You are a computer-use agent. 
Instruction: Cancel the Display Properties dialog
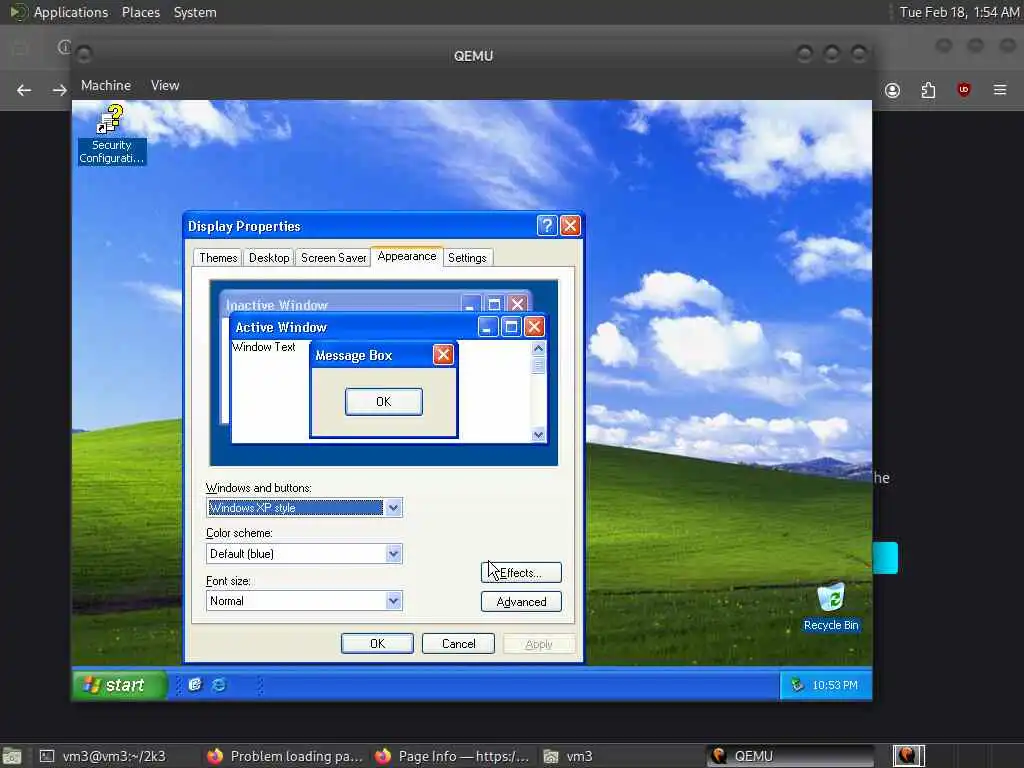pyautogui.click(x=458, y=643)
